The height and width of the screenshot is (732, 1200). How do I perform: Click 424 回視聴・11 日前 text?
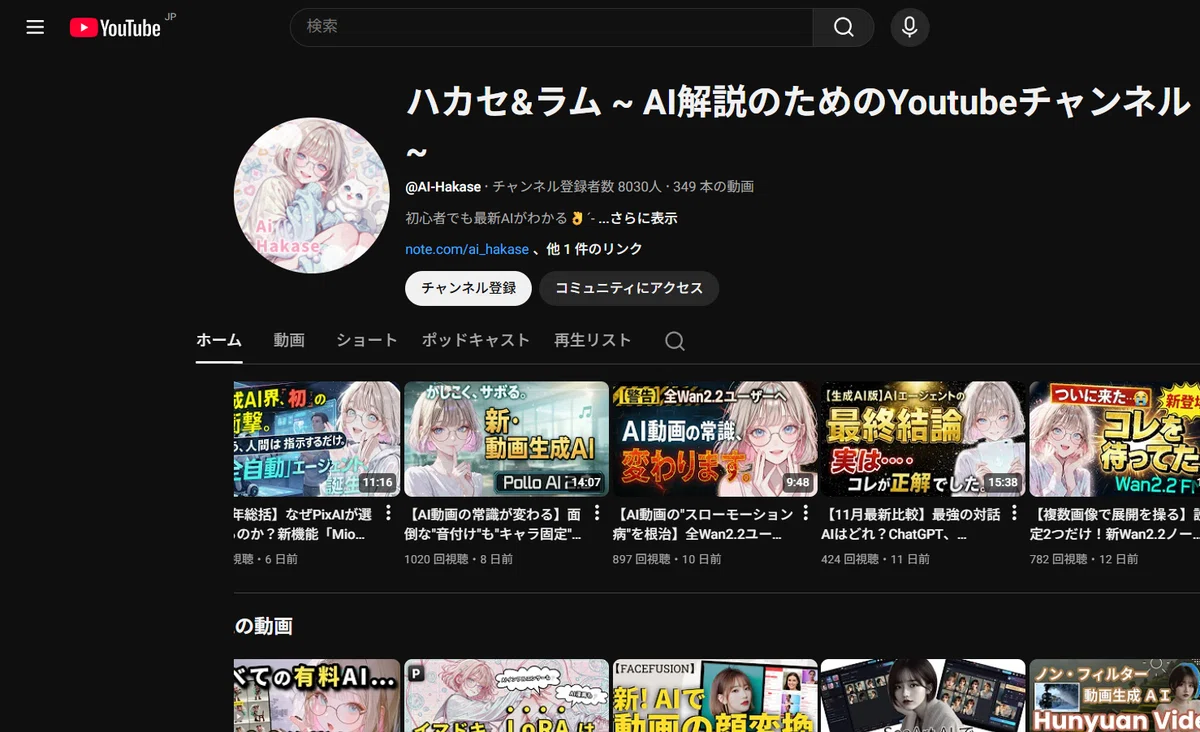875,559
